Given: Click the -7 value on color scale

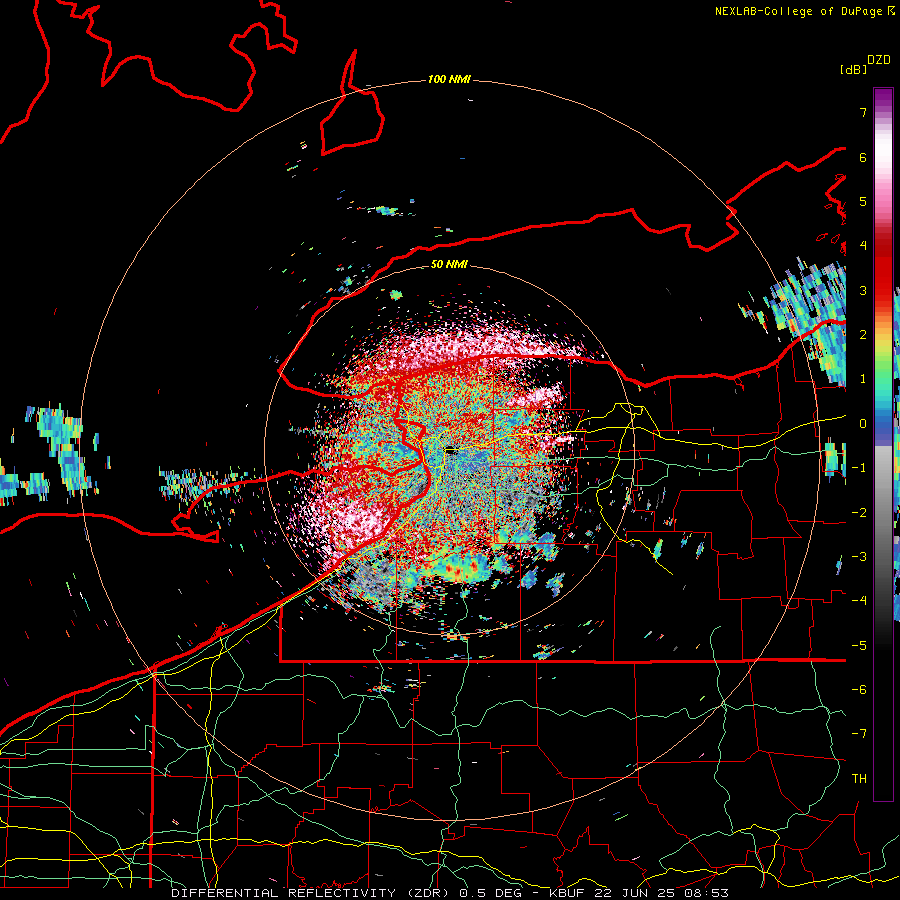Looking at the screenshot, I should 859,734.
